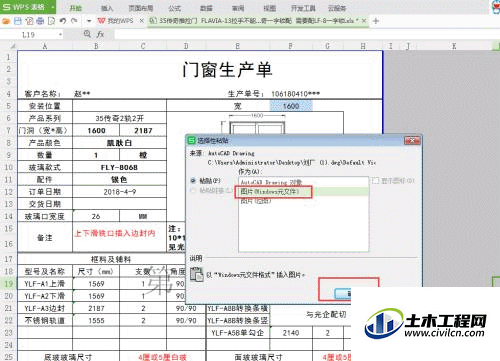This screenshot has height=361, width=500.
Task: Close the 选择性粘贴 dialog
Action: (x=412, y=141)
